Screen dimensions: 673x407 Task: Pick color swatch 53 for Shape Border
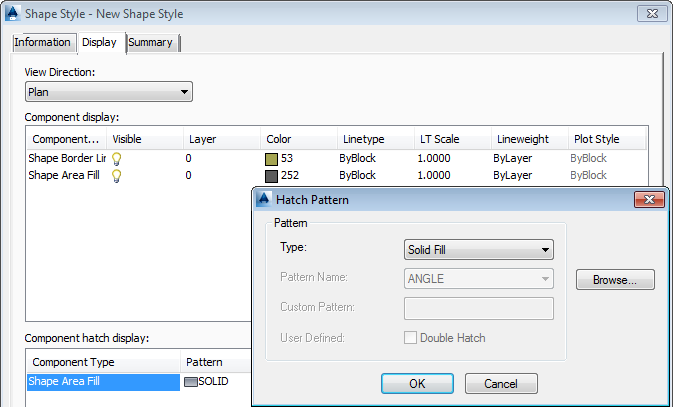[271, 158]
